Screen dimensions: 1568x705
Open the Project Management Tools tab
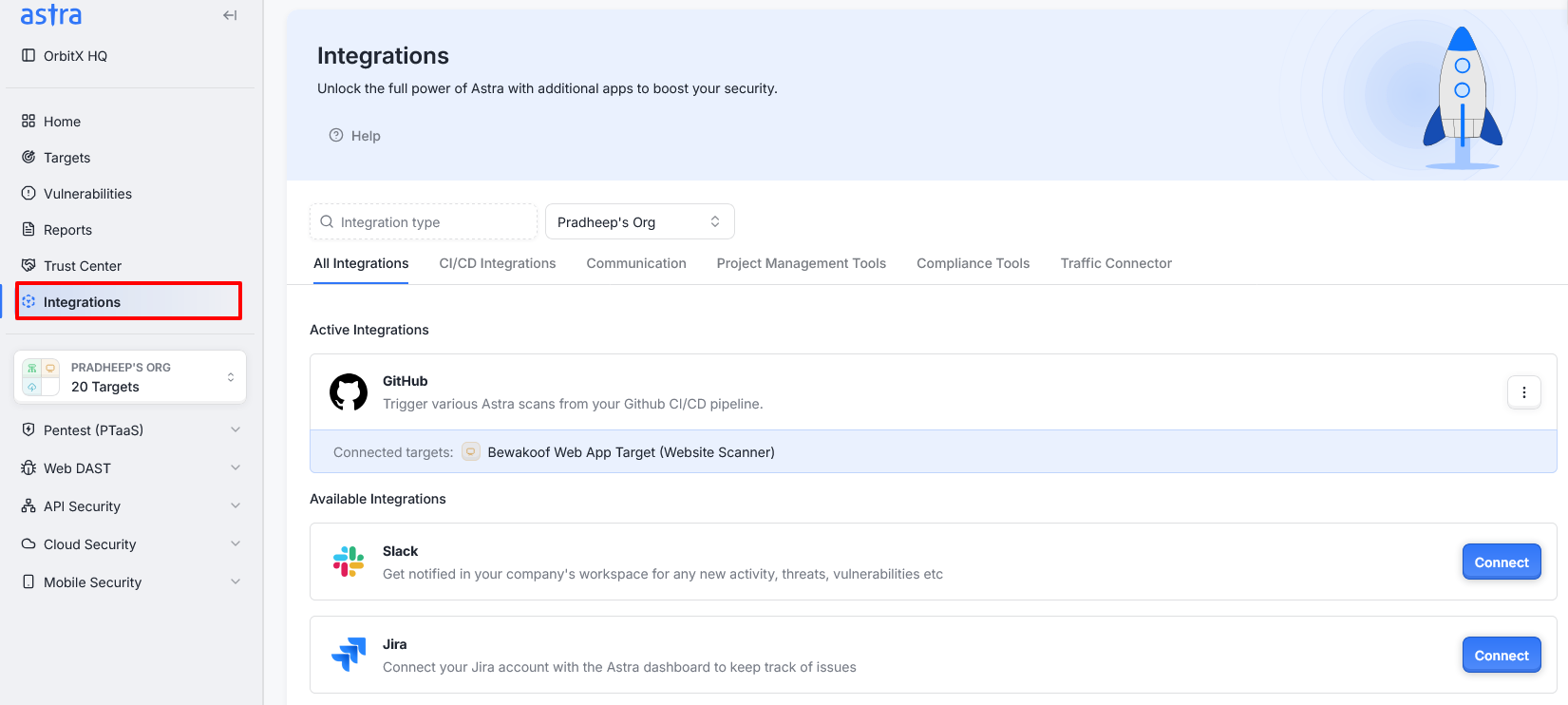tap(802, 263)
